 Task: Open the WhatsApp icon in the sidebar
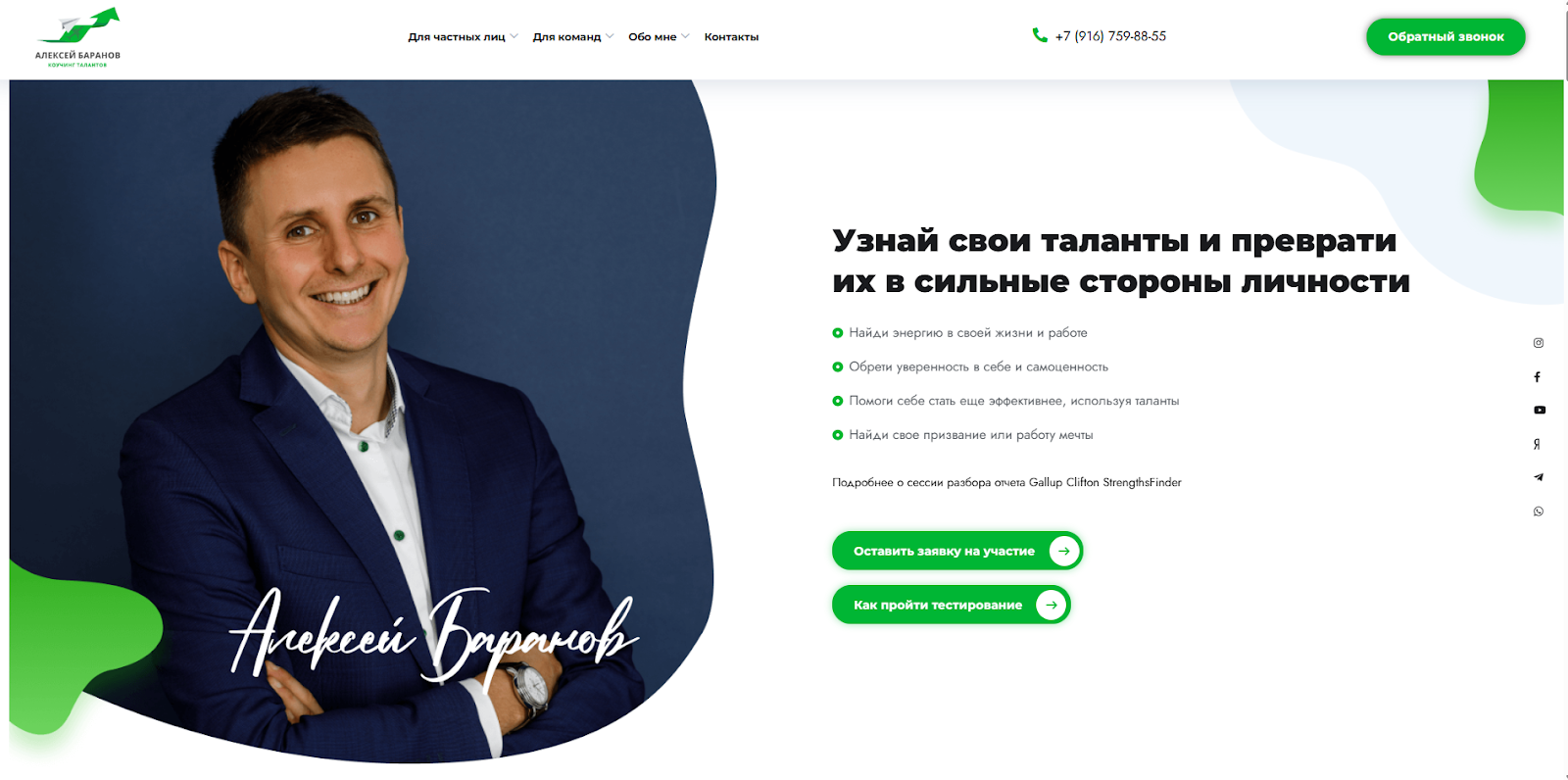(1539, 512)
